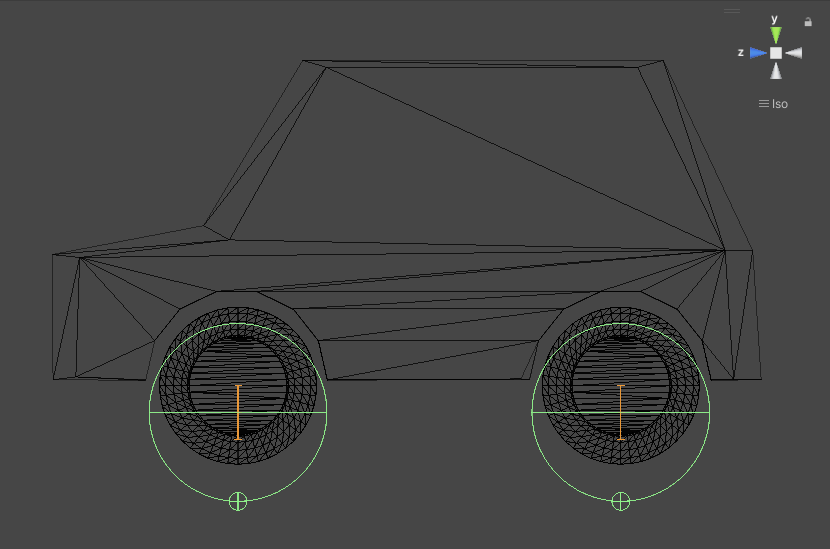This screenshot has width=830, height=549.
Task: Click the left wheel's crosshair marker below the collider
Action: (x=238, y=501)
